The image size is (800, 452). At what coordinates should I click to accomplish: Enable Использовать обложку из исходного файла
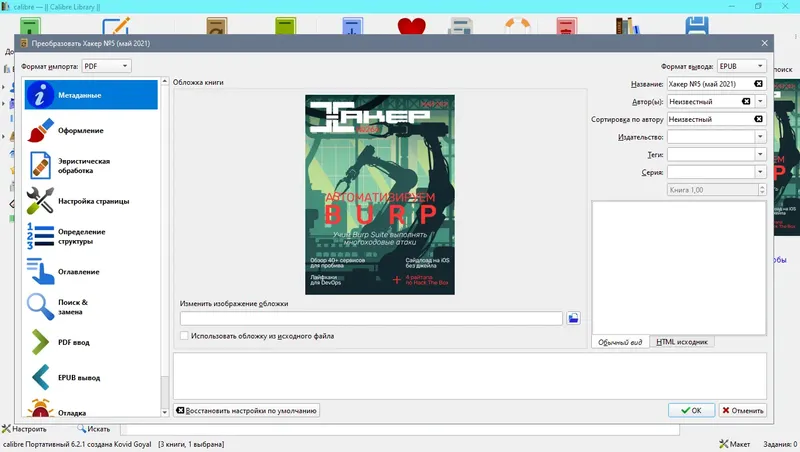tap(184, 336)
